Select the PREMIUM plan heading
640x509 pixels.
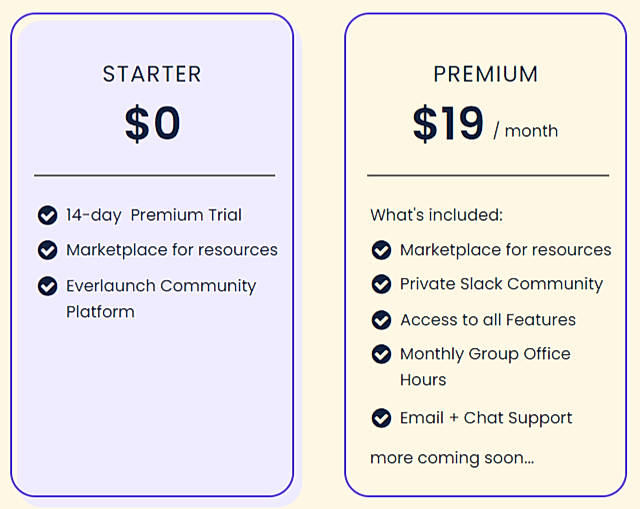tap(486, 75)
